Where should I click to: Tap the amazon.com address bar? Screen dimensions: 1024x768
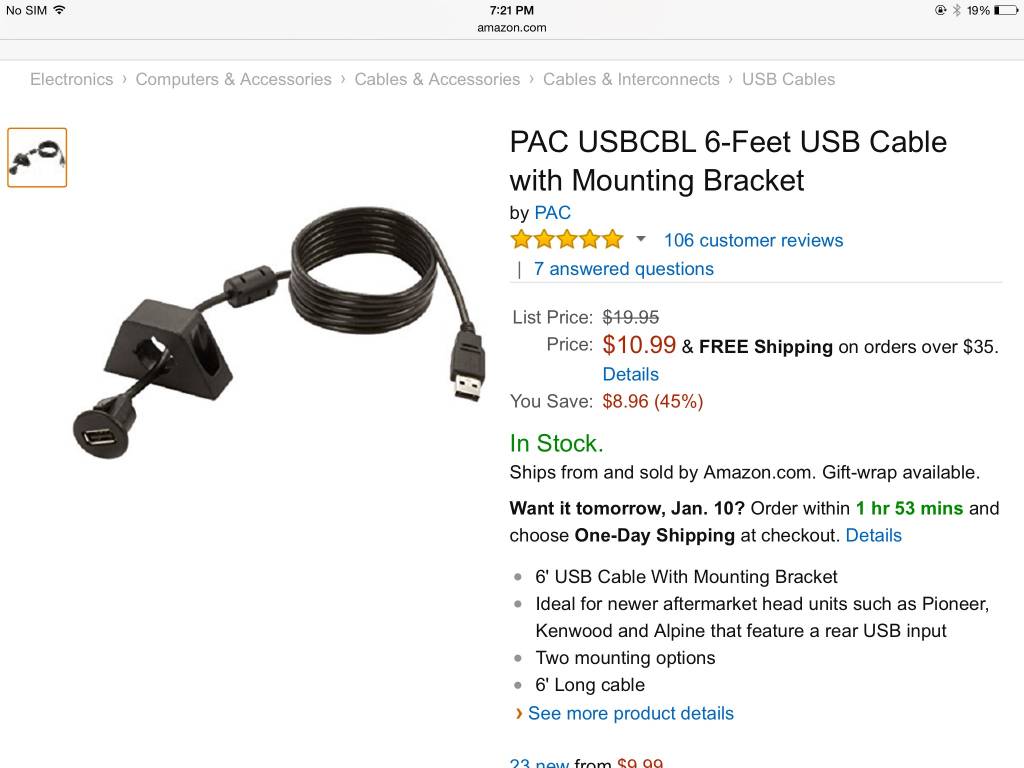point(512,28)
